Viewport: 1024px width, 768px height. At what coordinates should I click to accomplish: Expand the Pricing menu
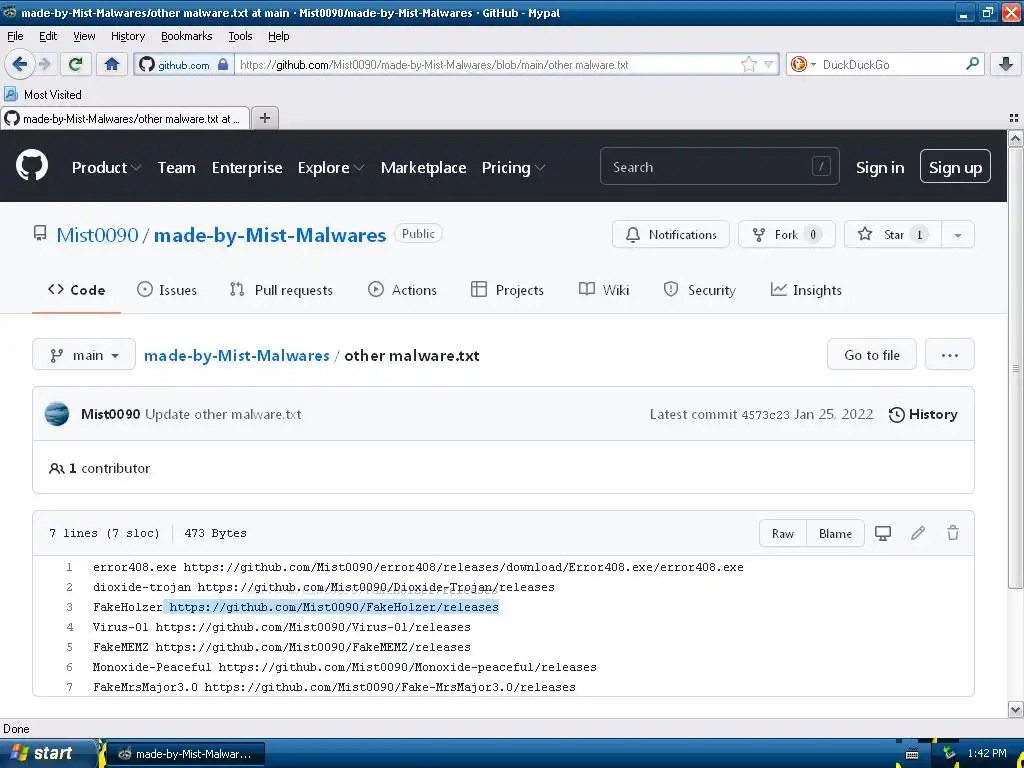[513, 168]
